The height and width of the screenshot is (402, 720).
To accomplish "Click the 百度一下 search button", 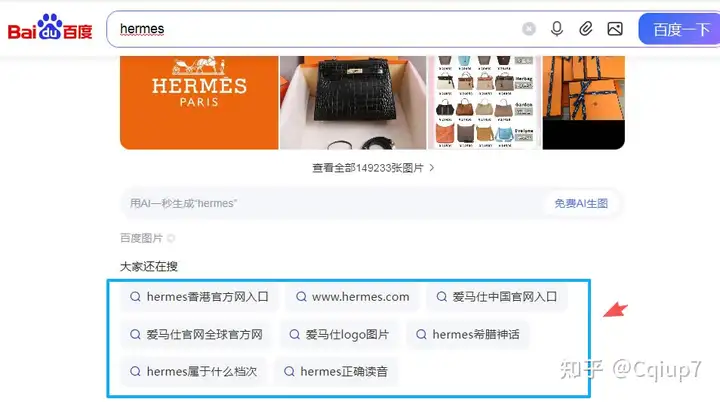I will pos(679,29).
